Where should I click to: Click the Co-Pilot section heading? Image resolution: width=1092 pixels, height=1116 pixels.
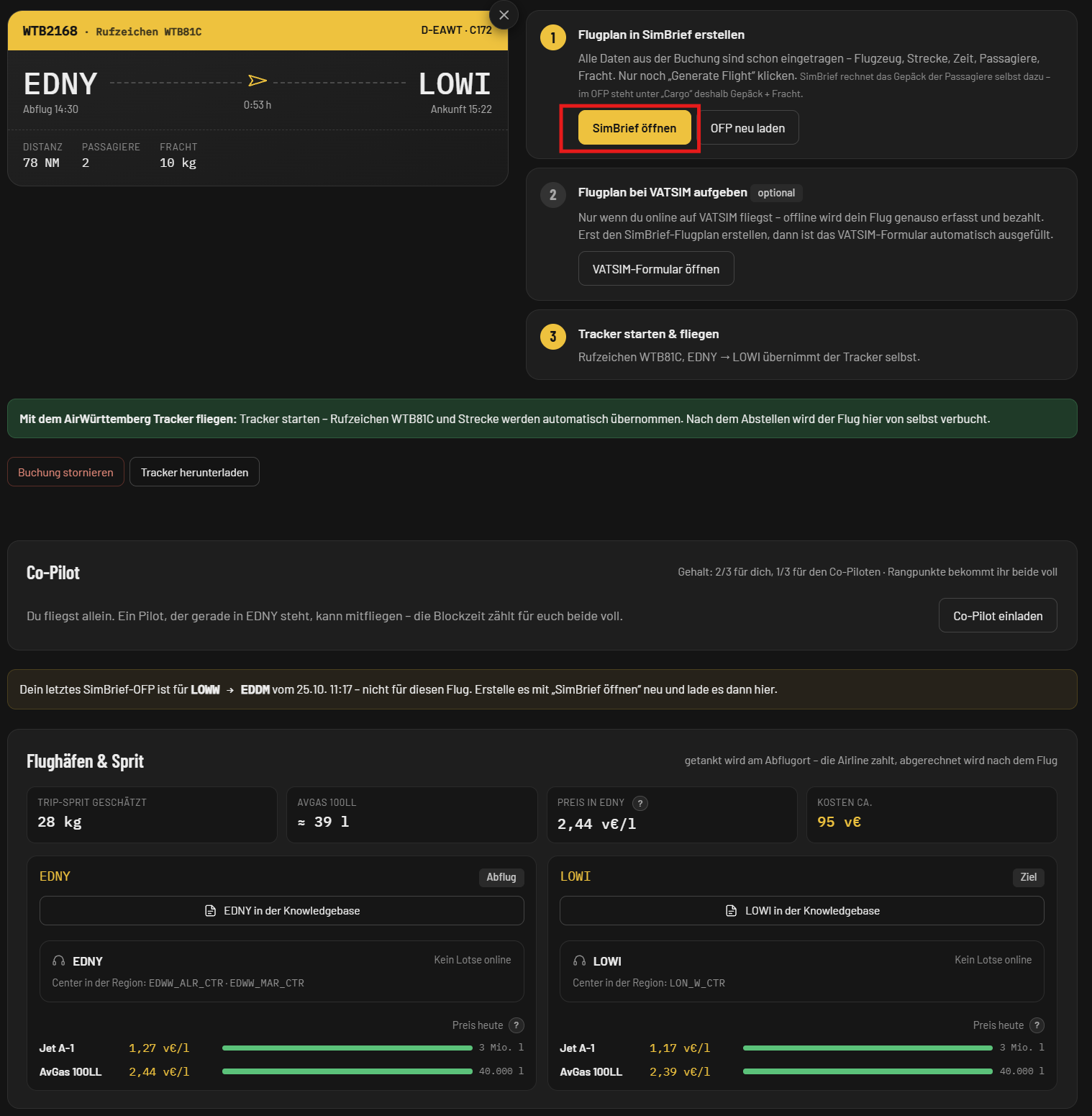pyautogui.click(x=53, y=573)
